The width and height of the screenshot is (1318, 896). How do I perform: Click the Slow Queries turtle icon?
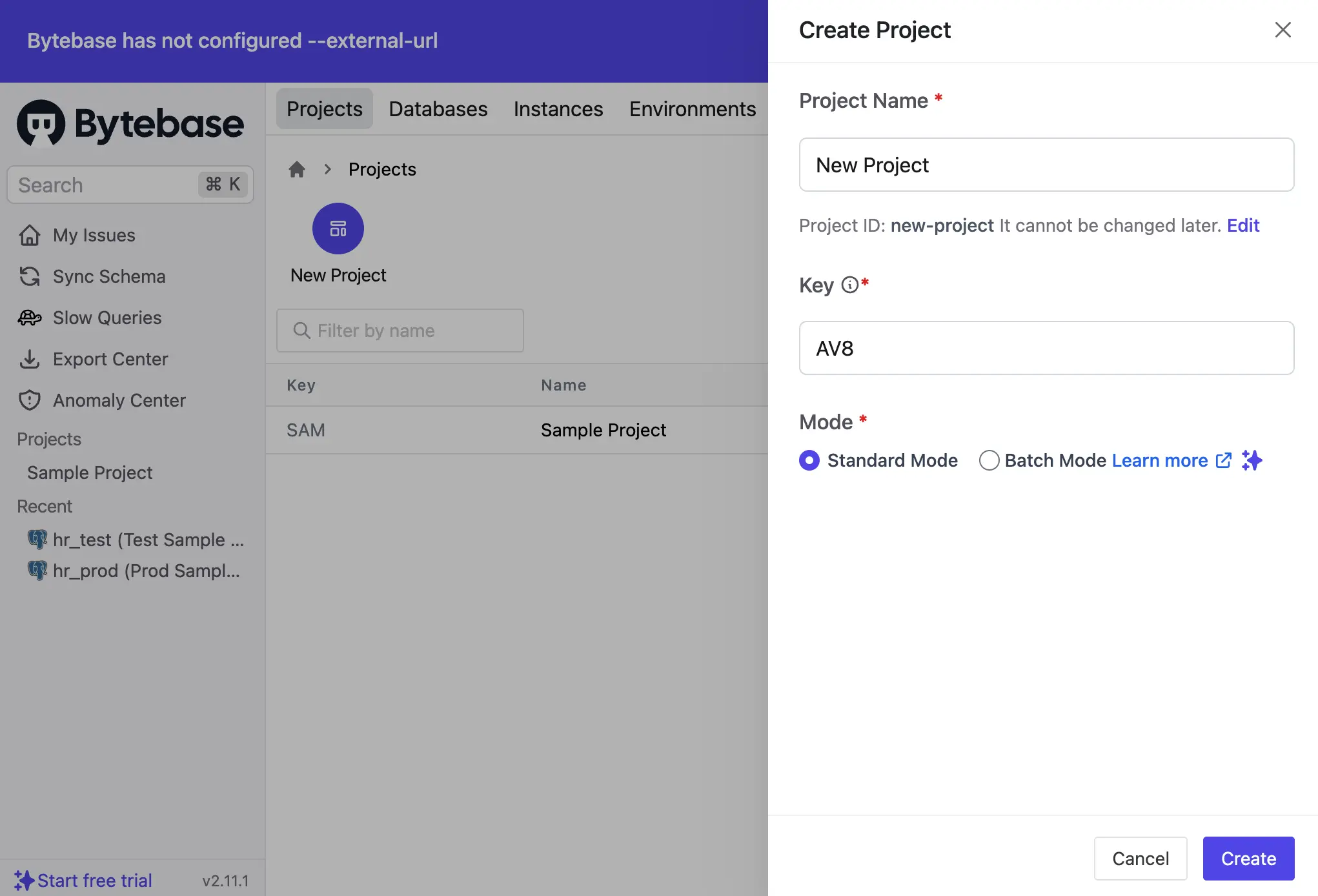[x=30, y=318]
